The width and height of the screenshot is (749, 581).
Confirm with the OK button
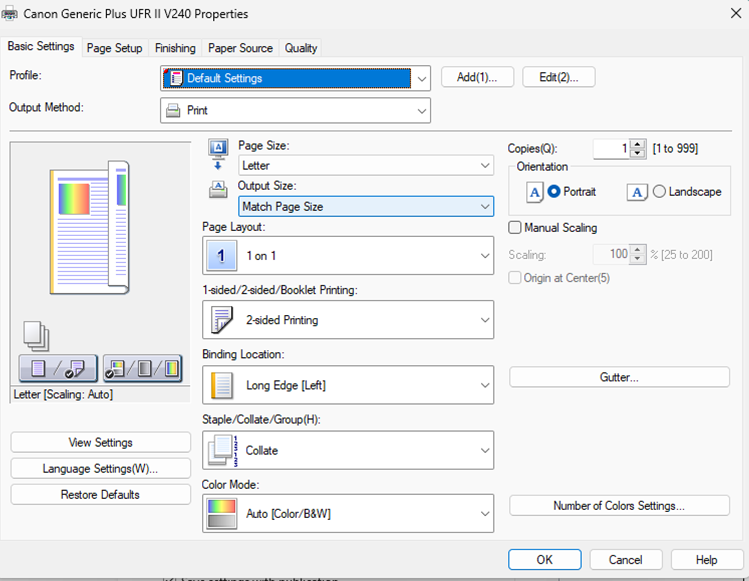point(545,559)
